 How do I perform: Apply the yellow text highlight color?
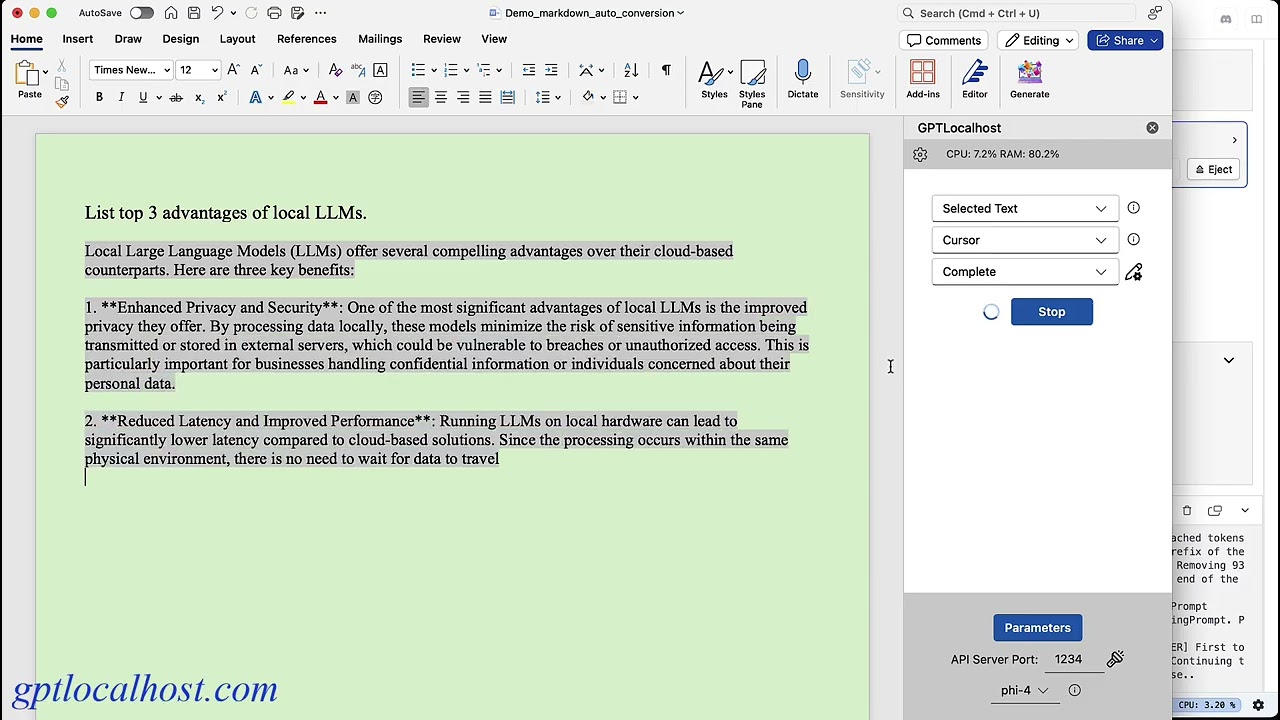click(288, 97)
